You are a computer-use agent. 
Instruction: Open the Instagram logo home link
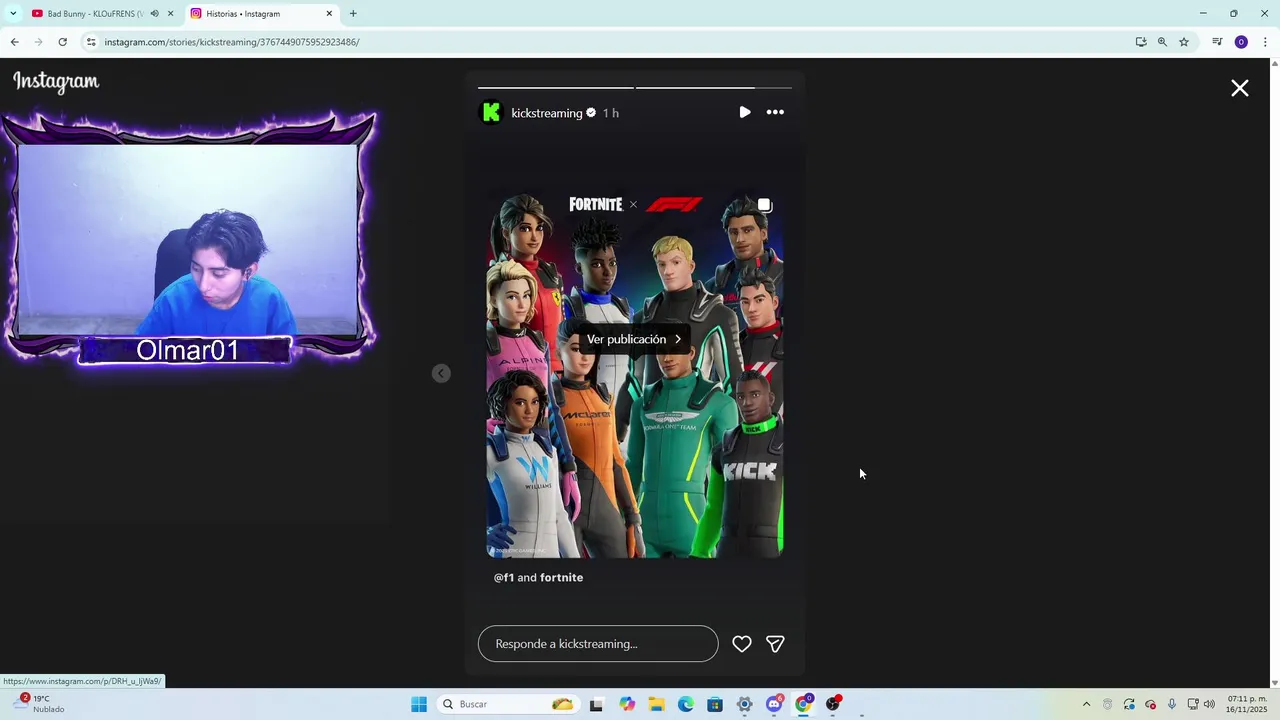pos(56,82)
